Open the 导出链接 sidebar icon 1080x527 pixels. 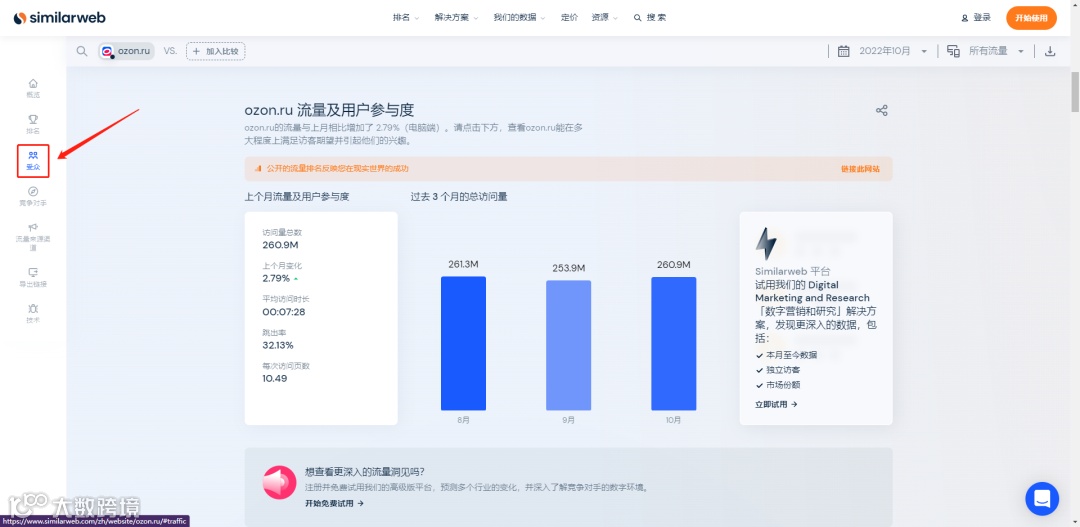coord(33,277)
